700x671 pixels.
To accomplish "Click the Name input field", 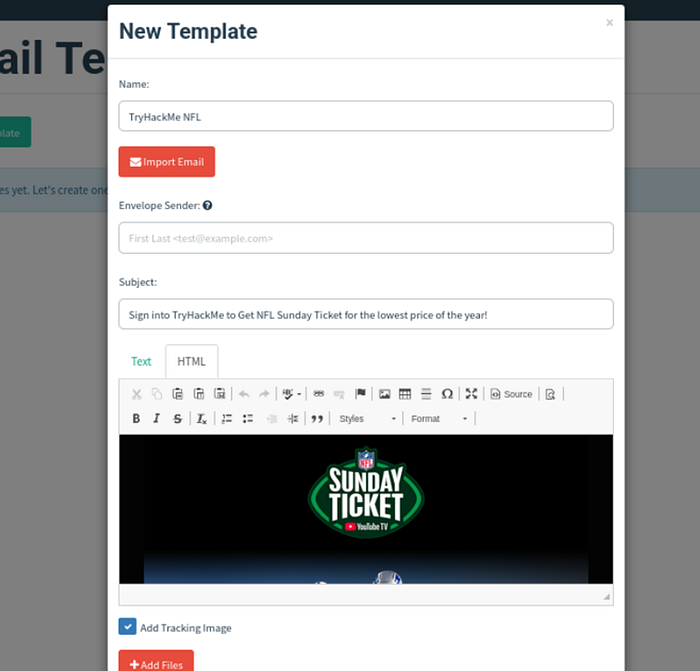I will pos(366,116).
